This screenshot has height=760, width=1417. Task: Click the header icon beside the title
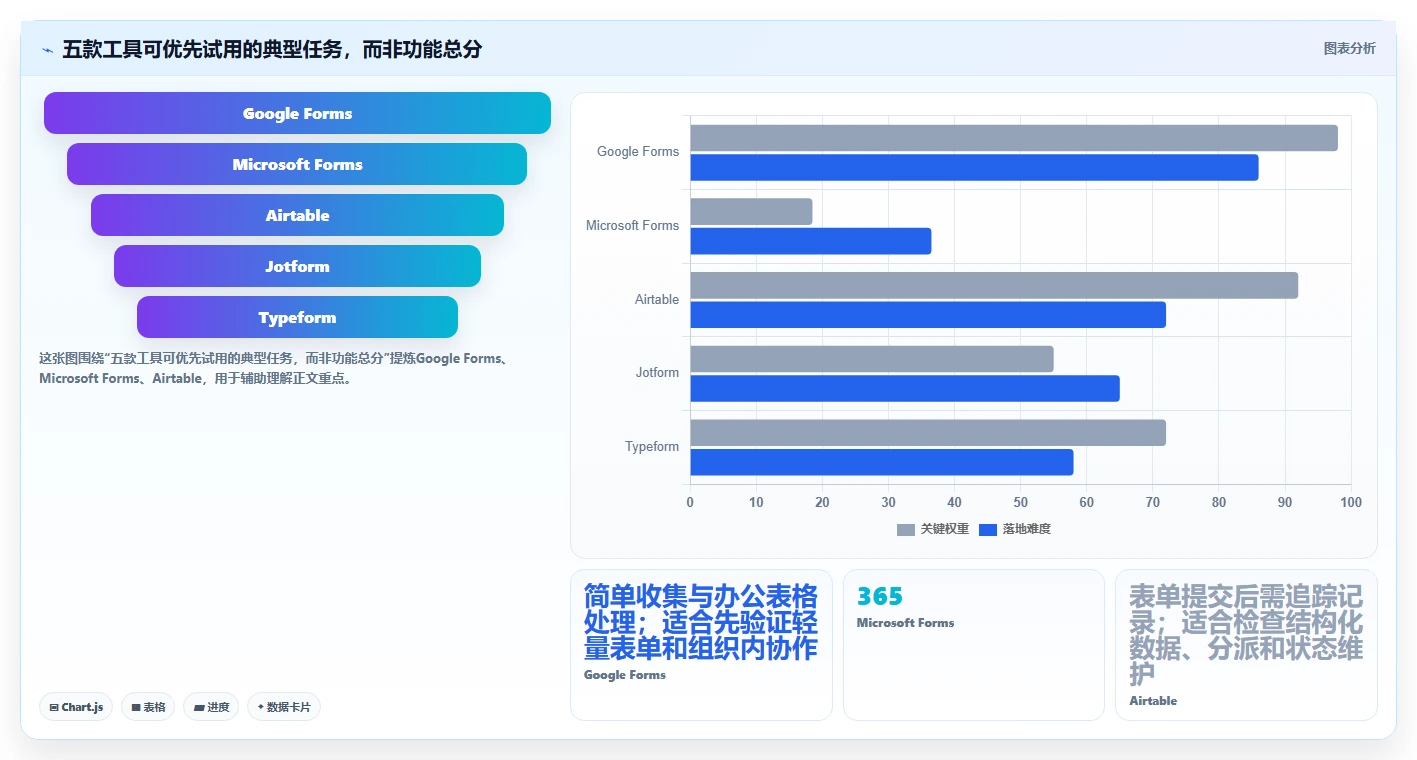[x=47, y=49]
